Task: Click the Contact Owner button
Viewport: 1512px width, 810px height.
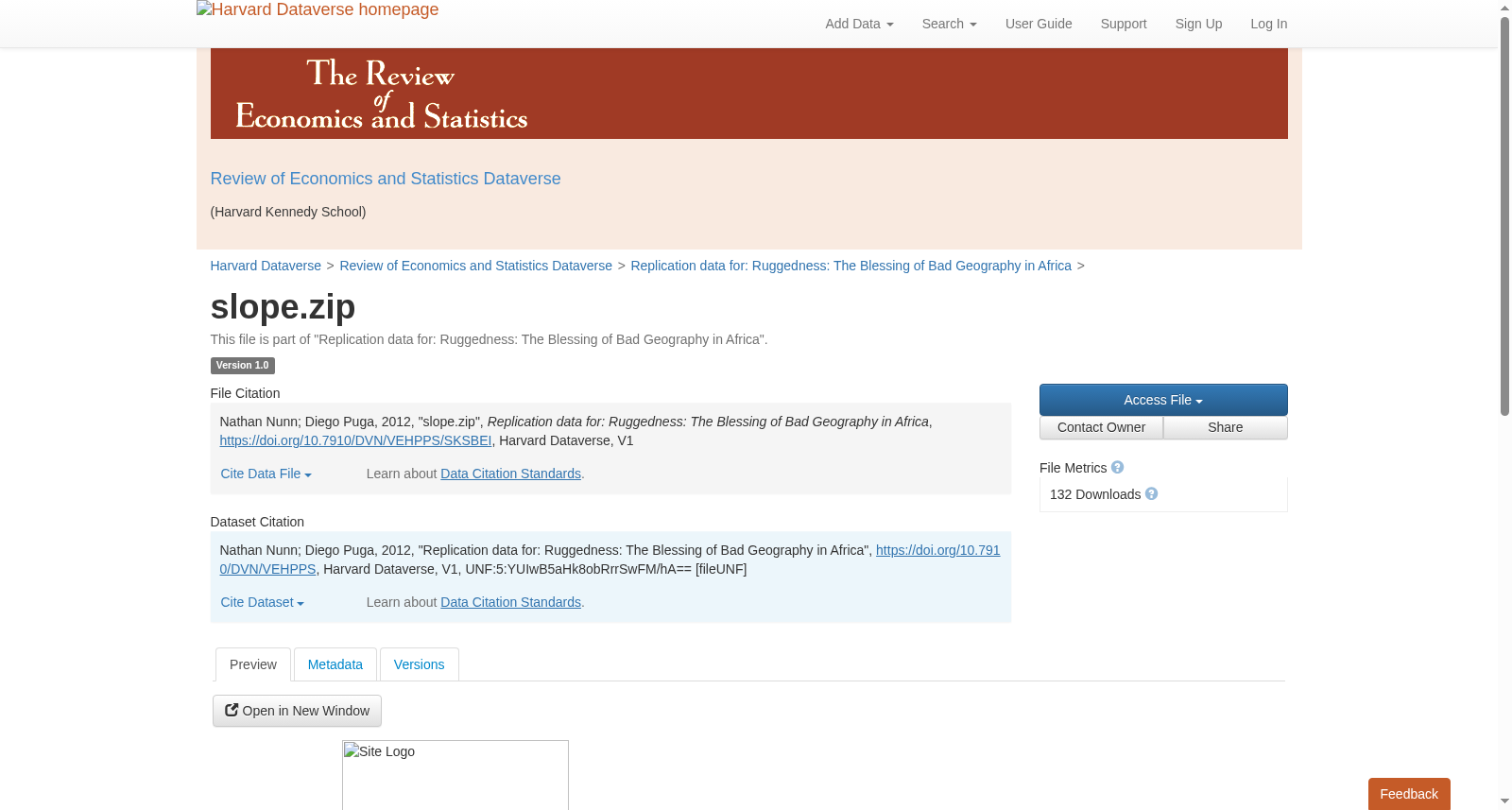Action: (1101, 427)
